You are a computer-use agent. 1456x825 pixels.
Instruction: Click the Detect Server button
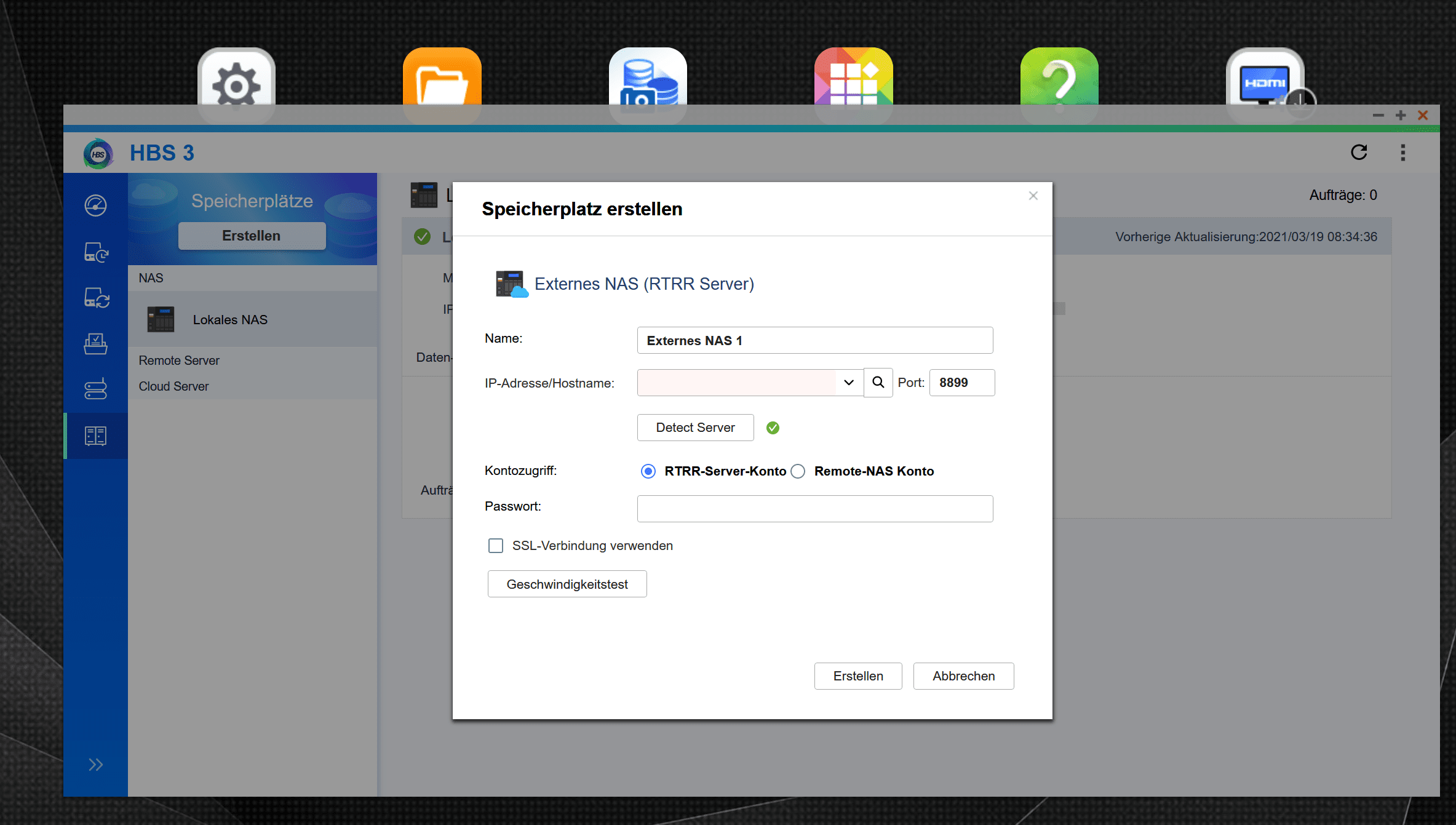click(696, 428)
